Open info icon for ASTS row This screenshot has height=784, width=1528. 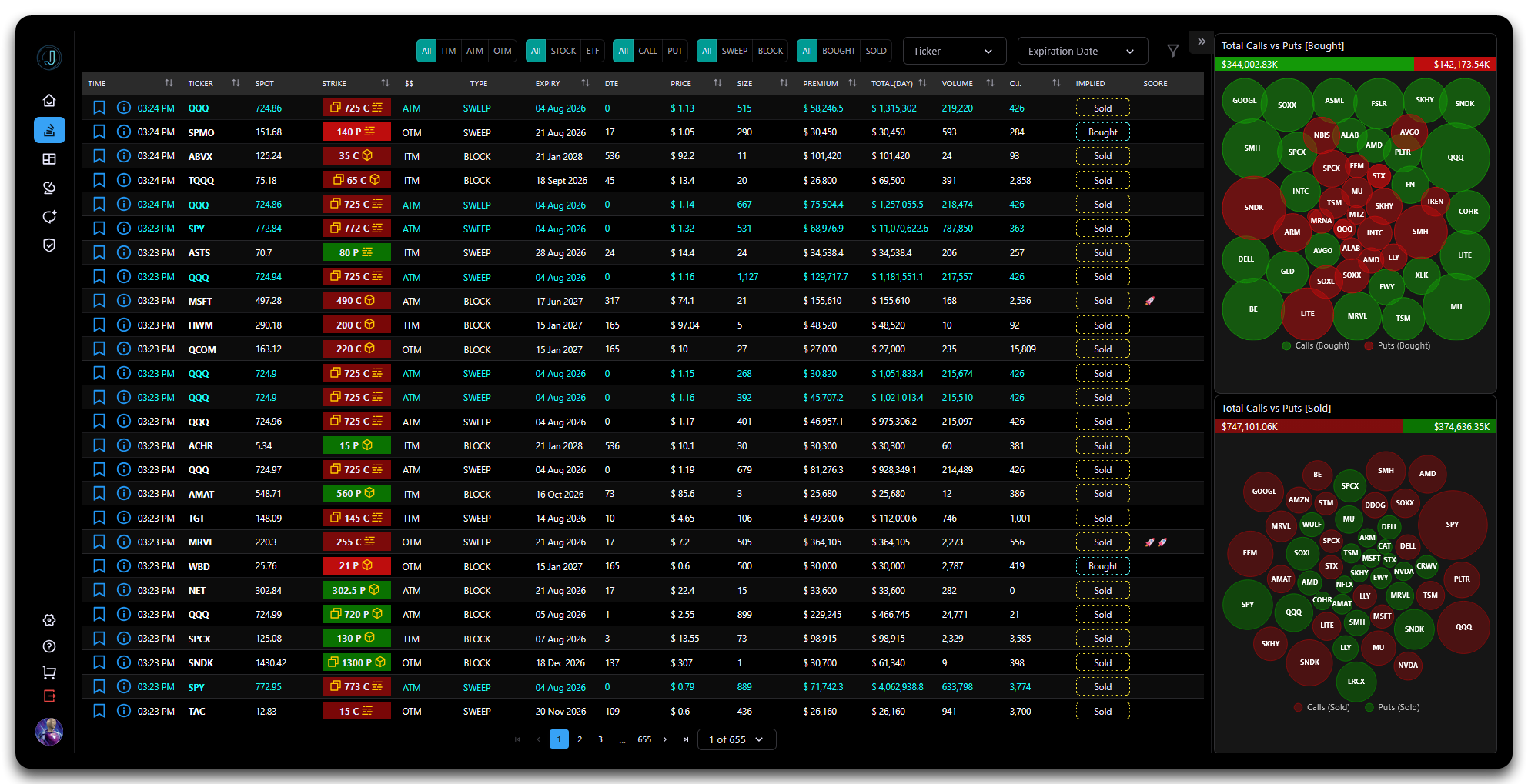coord(123,252)
